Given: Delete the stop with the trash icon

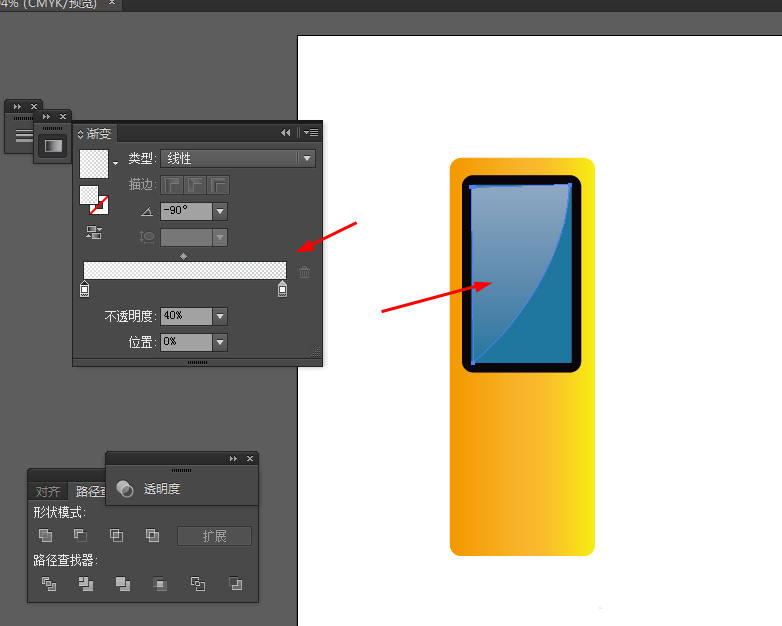Looking at the screenshot, I should (x=304, y=272).
